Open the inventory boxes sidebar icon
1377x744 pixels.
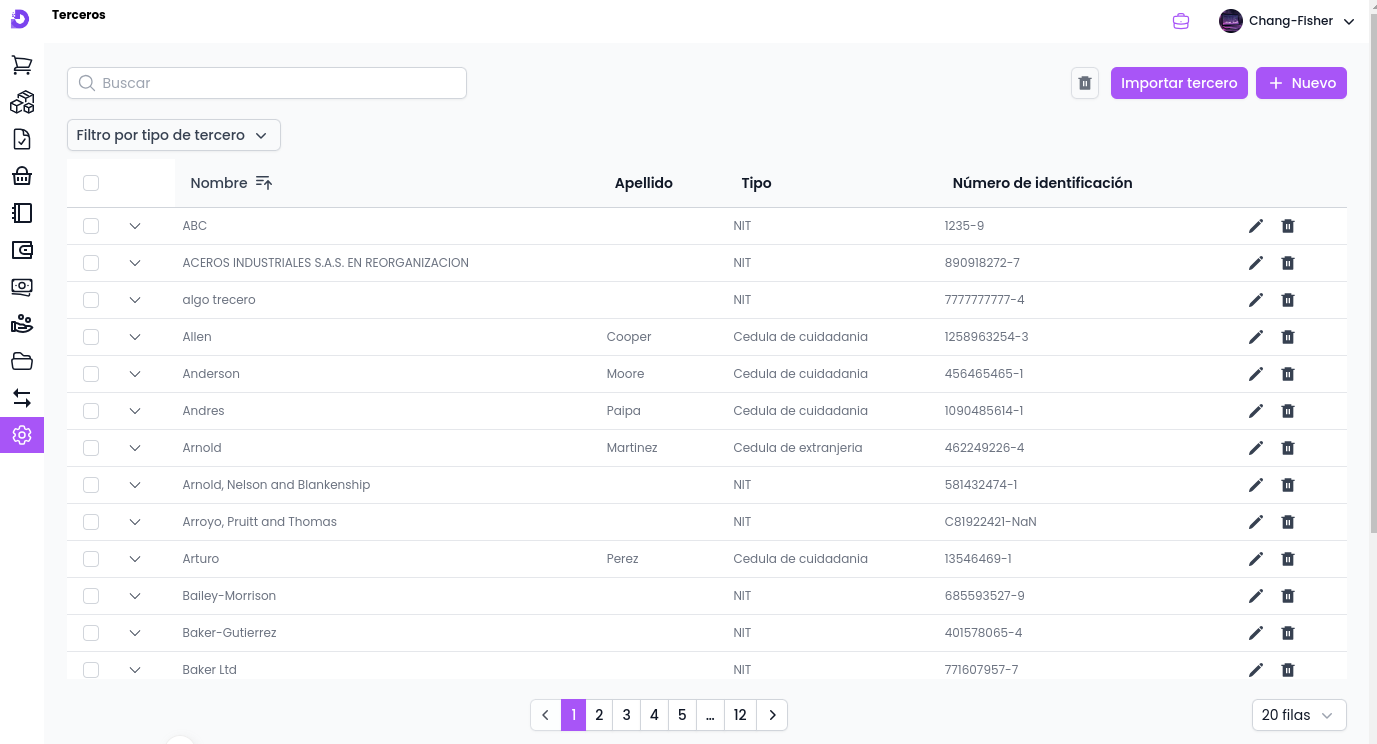(22, 102)
